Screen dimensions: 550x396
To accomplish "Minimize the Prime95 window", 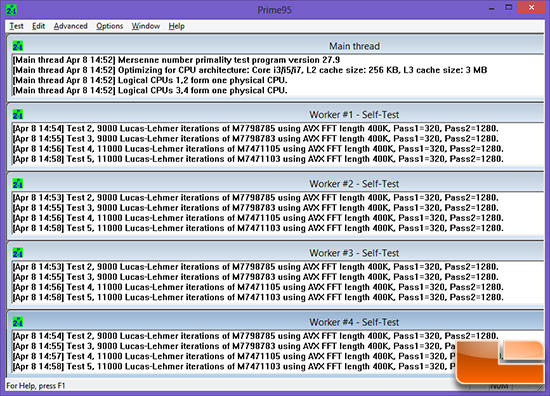I will click(x=492, y=8).
